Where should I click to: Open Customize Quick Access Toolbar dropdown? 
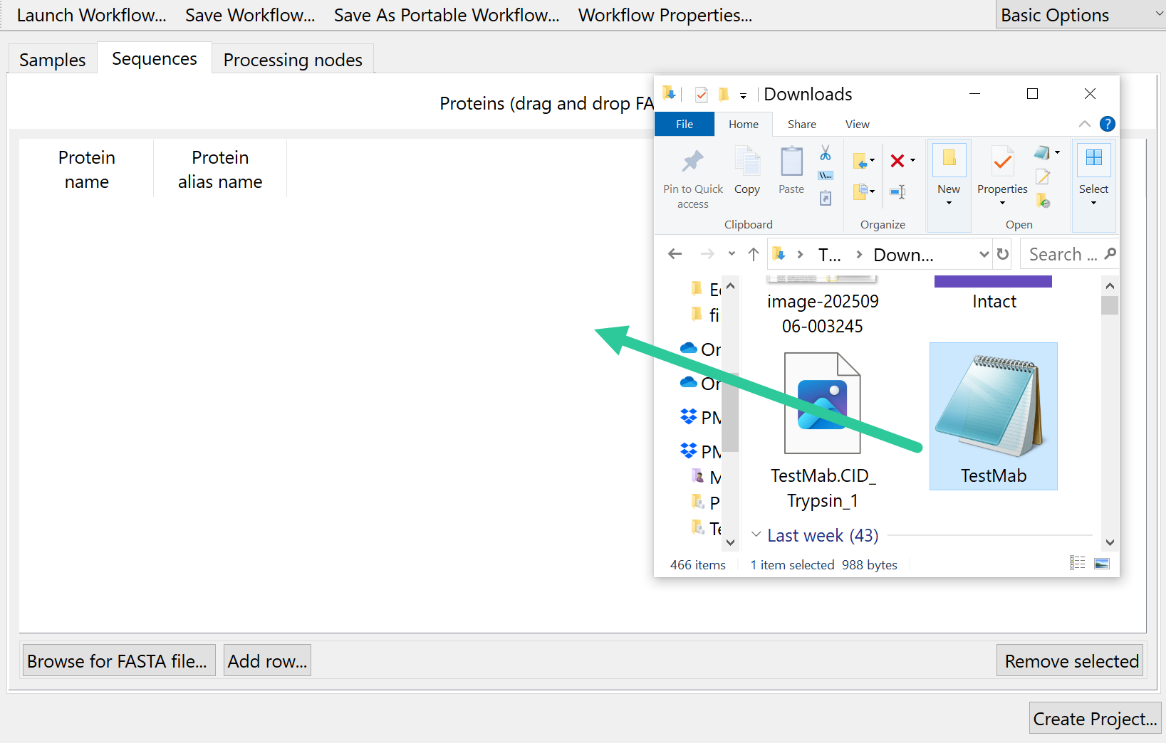(743, 95)
